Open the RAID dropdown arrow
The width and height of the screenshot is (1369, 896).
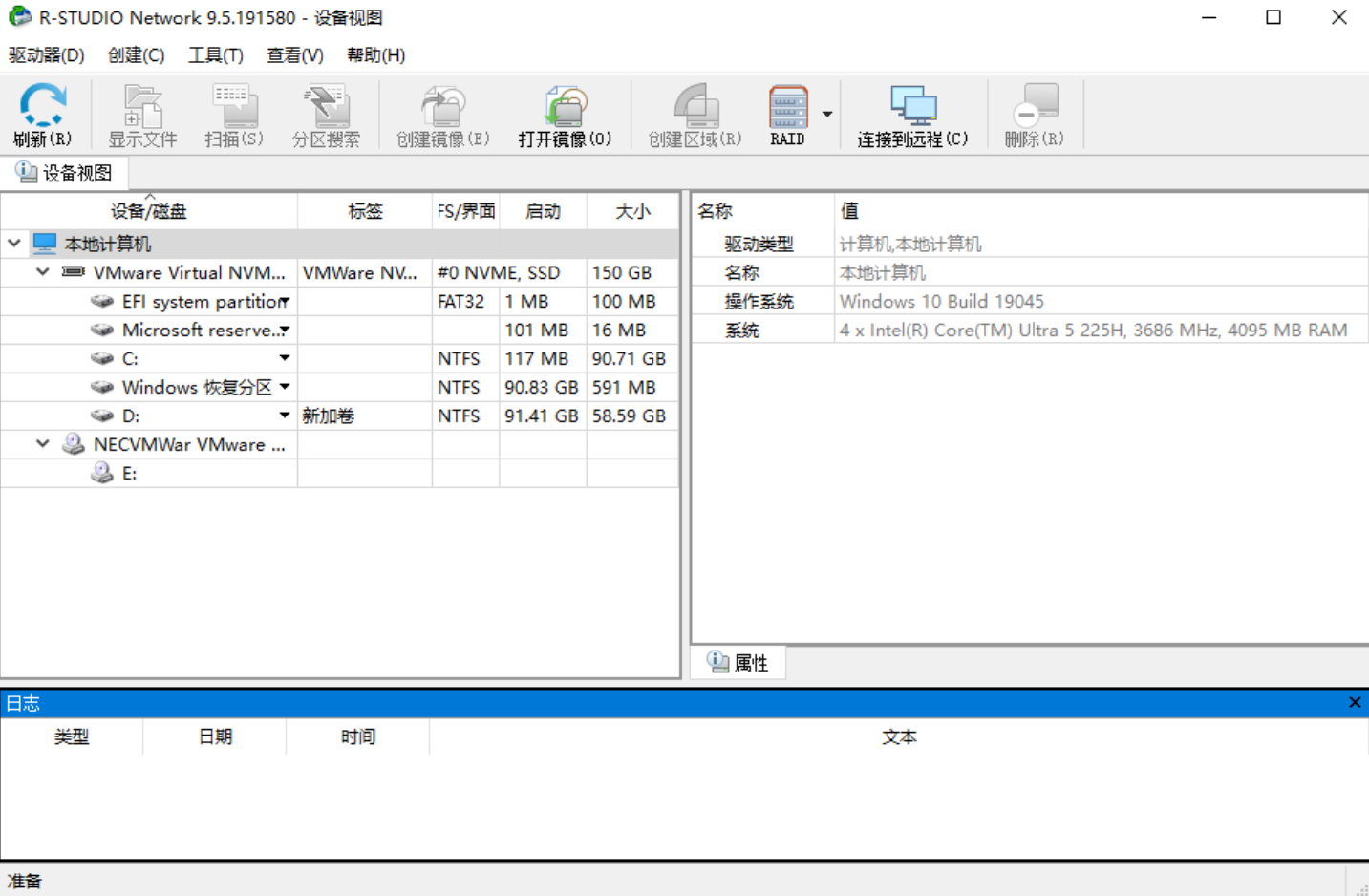pyautogui.click(x=827, y=115)
